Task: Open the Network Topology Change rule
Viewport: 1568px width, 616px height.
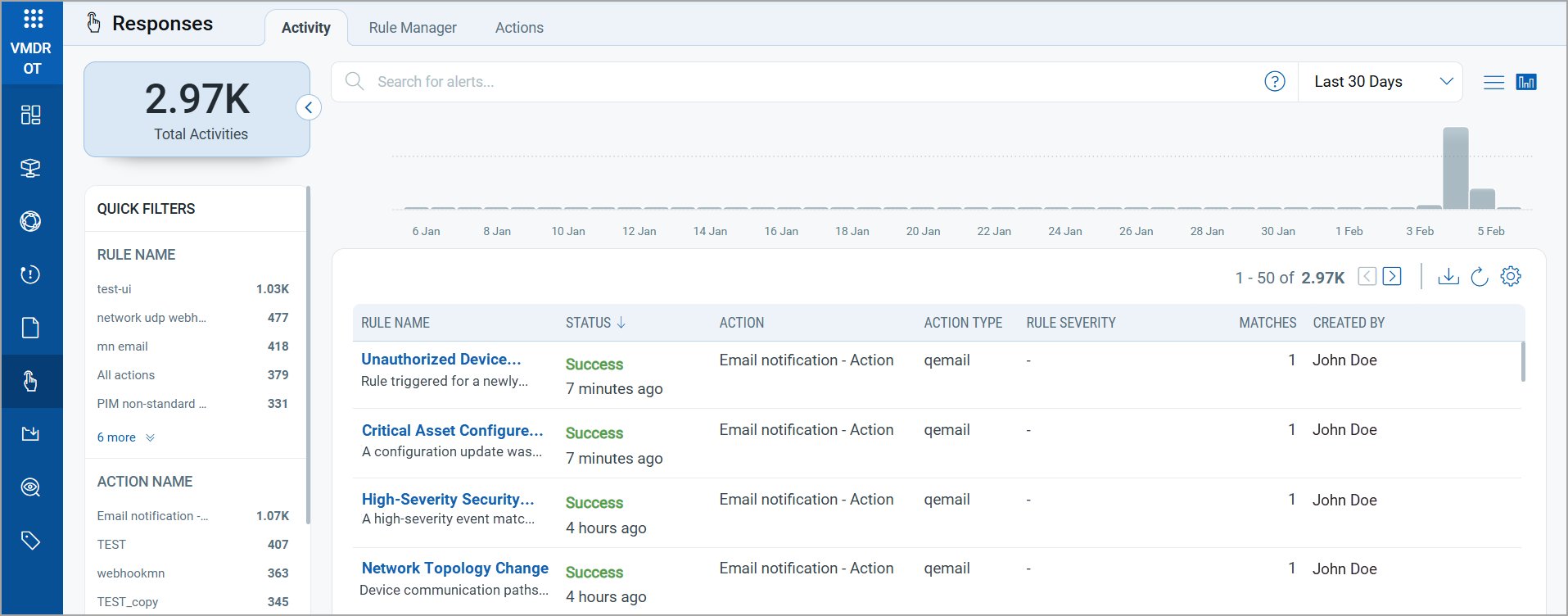Action: [x=454, y=568]
